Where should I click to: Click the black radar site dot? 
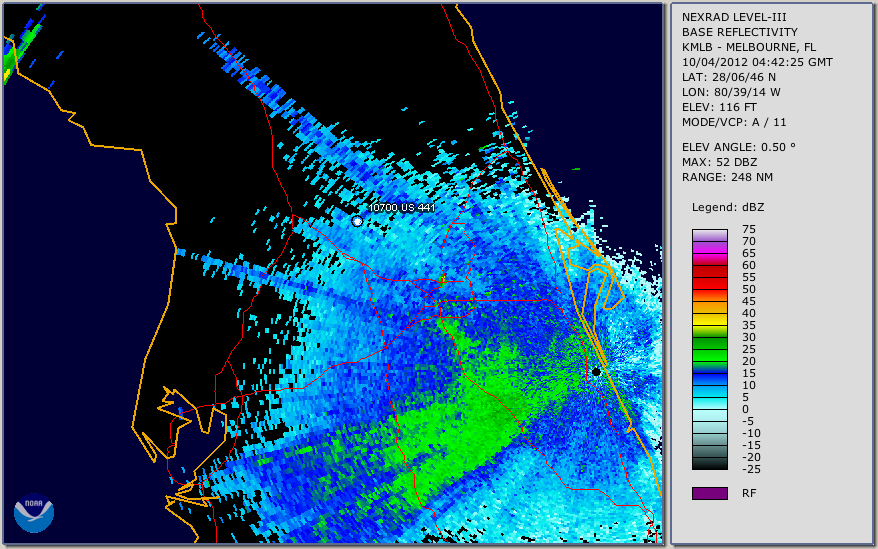pyautogui.click(x=596, y=371)
